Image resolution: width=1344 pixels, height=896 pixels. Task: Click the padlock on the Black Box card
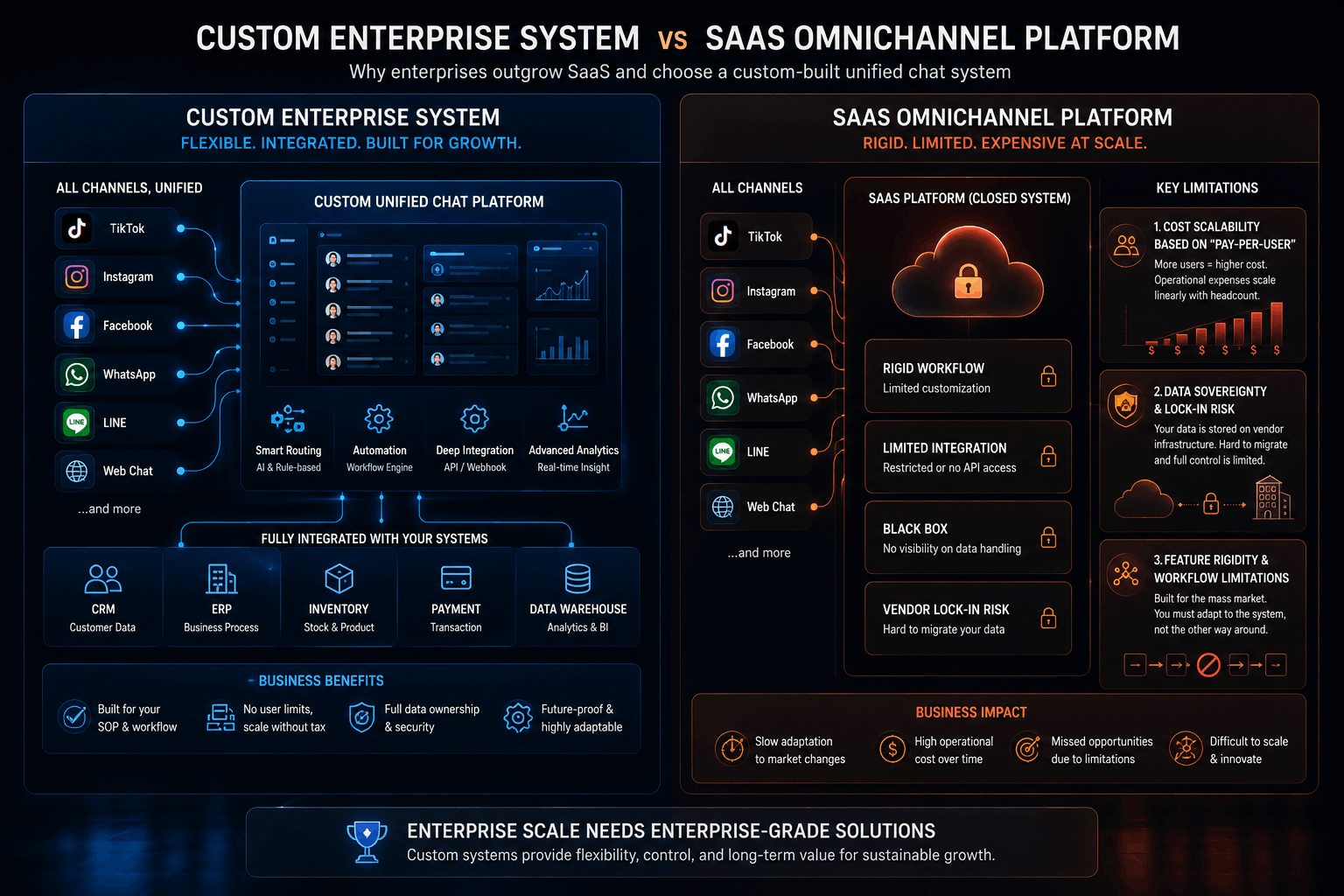point(1048,536)
